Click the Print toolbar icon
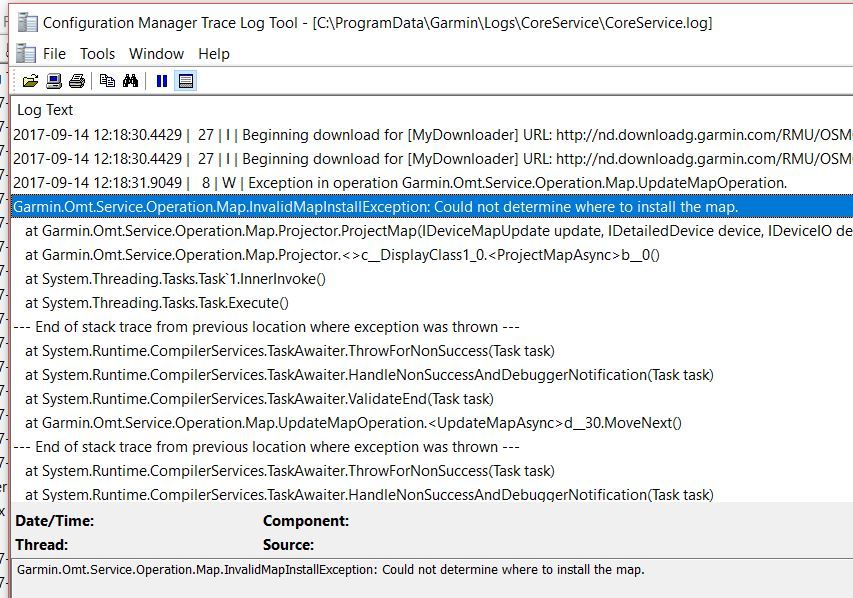853x598 pixels. tap(77, 81)
